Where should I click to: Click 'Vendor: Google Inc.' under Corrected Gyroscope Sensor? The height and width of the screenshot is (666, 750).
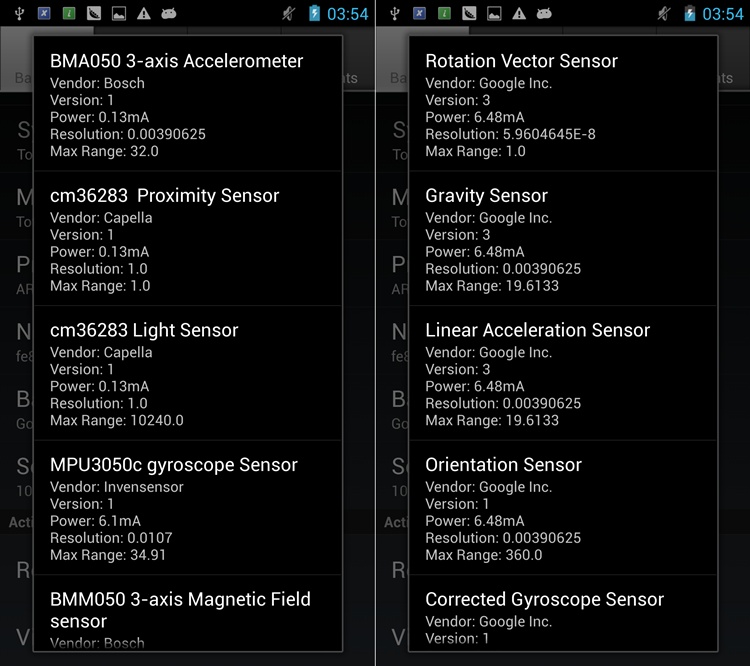(488, 622)
